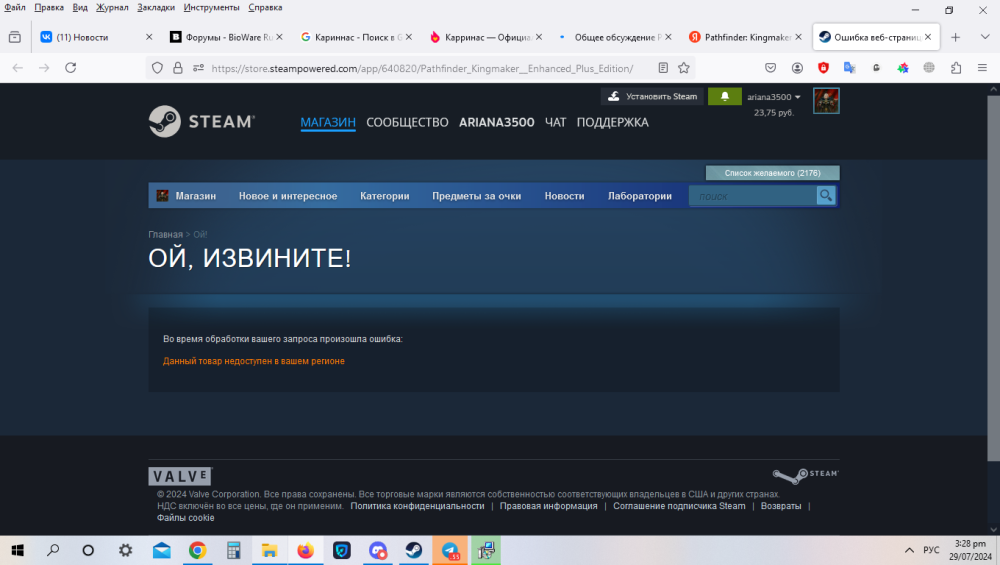Viewport: 1000px width, 565px height.
Task: Open the Магазин store submenu
Action: pyautogui.click(x=196, y=196)
